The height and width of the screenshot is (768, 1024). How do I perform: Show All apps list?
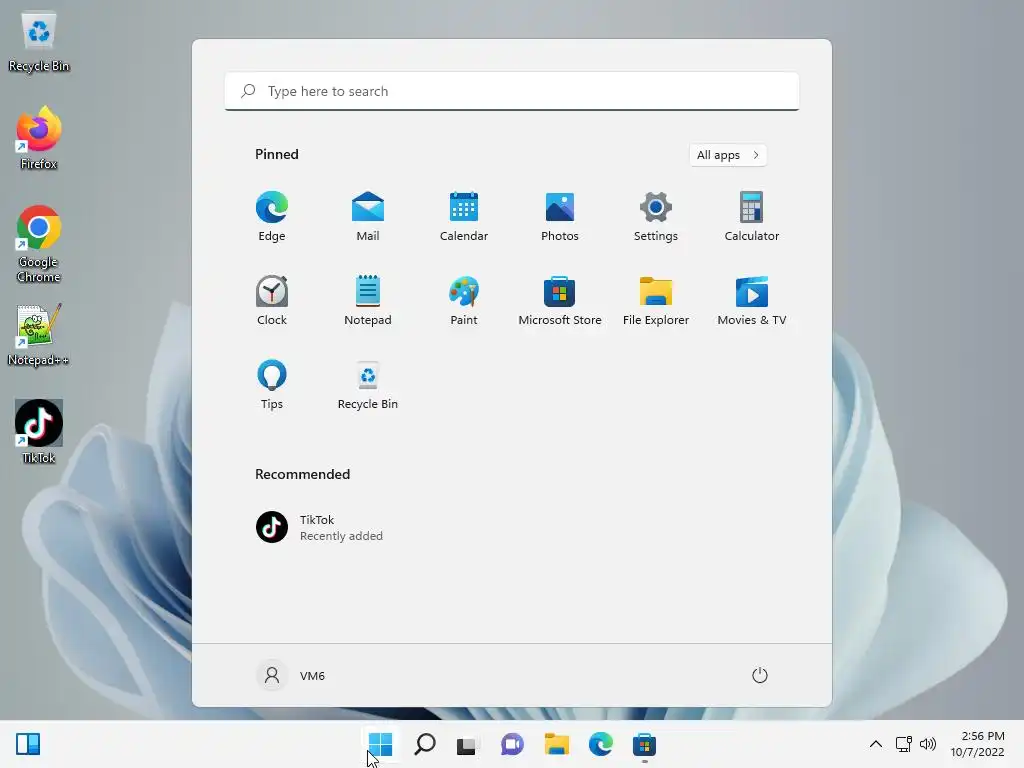tap(728, 155)
